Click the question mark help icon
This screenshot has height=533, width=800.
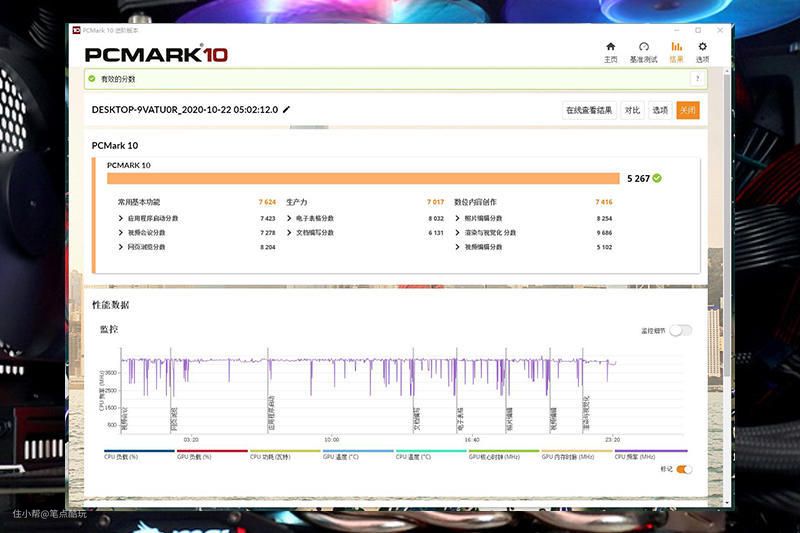(696, 79)
